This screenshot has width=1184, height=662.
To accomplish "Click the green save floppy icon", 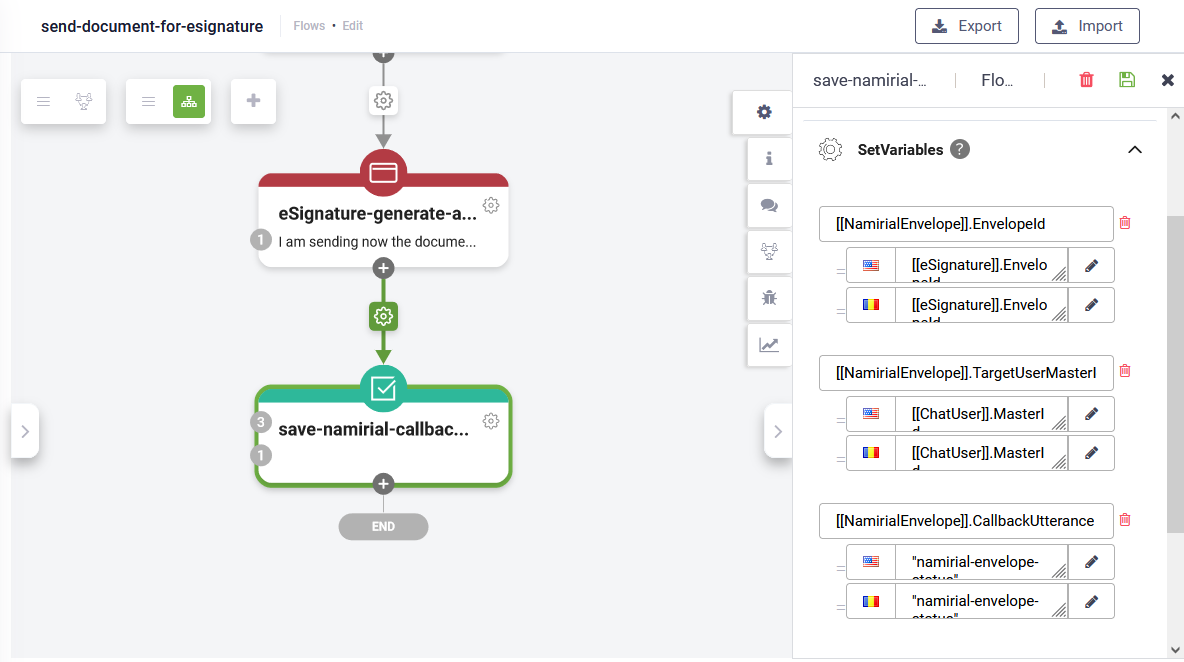I will [x=1127, y=80].
